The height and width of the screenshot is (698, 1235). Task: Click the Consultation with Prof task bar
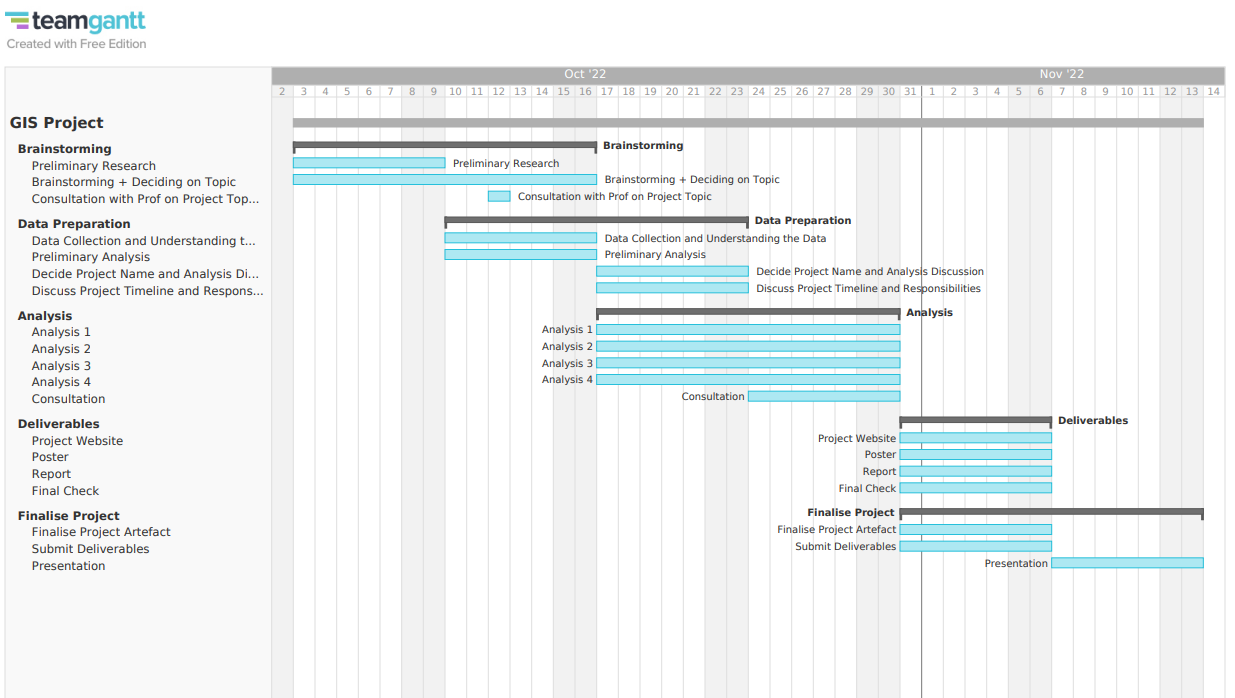[x=499, y=196]
